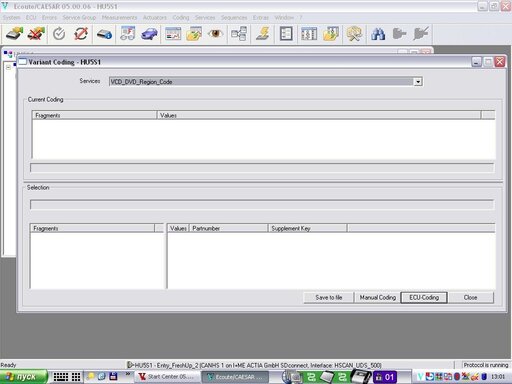Click the checklist document toolbar icon

point(286,34)
